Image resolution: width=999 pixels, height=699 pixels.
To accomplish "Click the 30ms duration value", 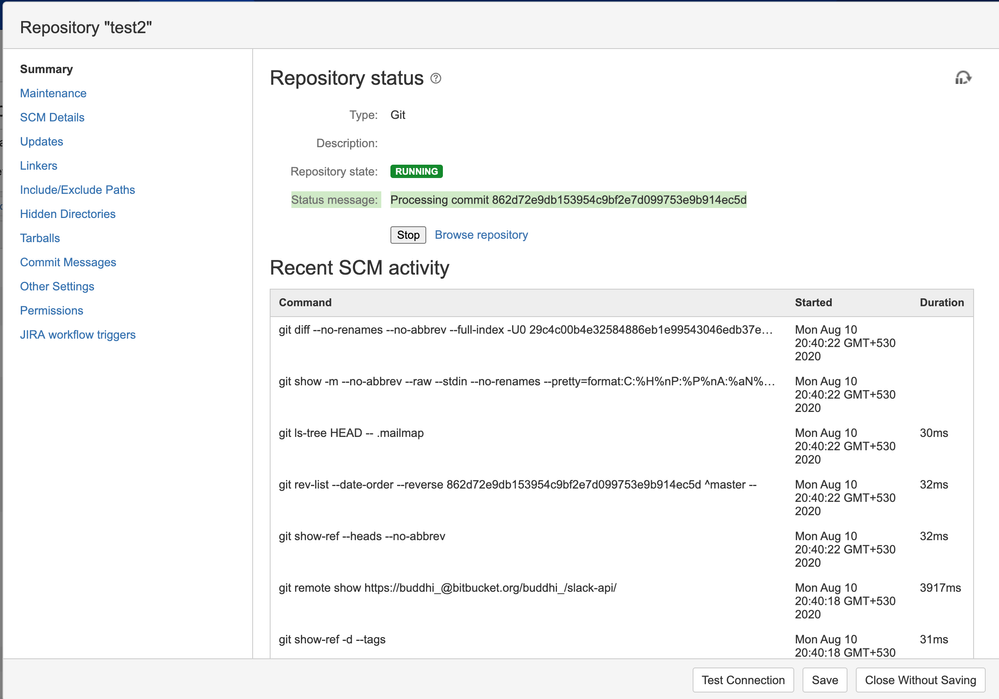I will tap(934, 433).
